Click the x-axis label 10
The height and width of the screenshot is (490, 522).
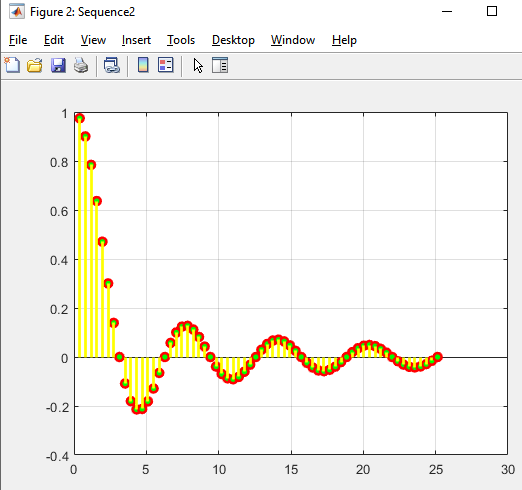click(219, 470)
